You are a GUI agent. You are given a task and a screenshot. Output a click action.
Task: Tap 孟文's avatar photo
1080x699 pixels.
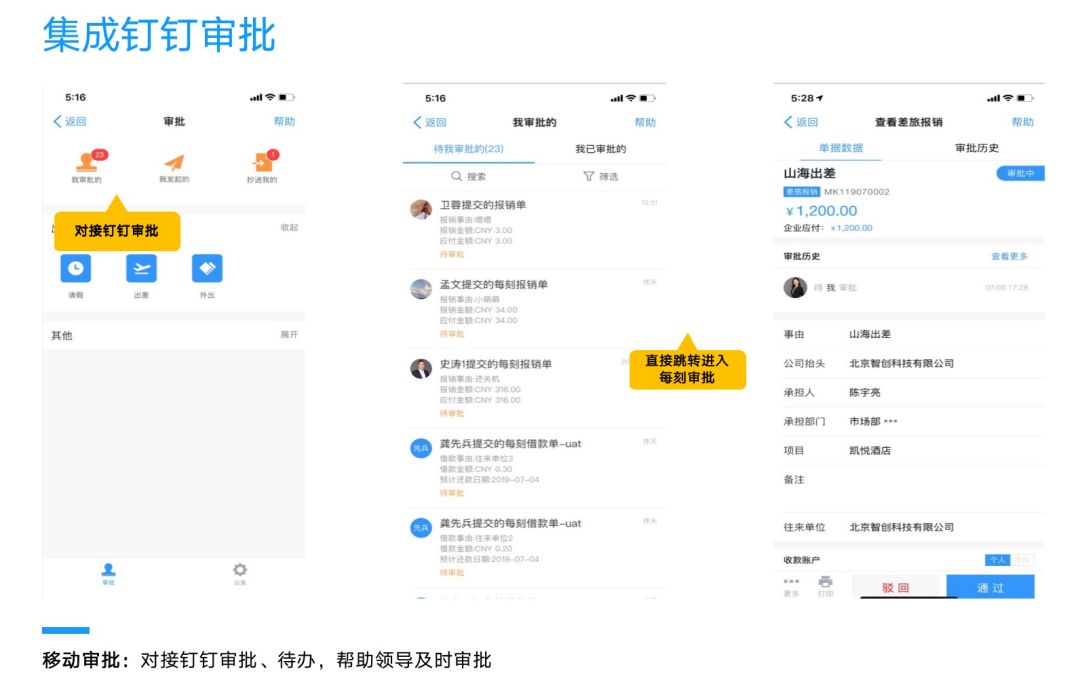pyautogui.click(x=421, y=289)
